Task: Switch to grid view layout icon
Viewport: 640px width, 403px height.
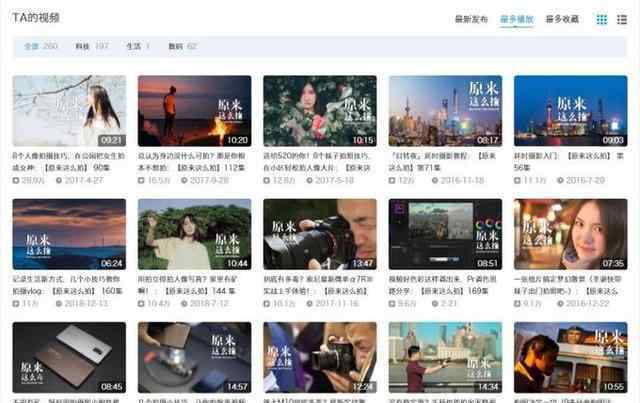Action: [x=602, y=19]
